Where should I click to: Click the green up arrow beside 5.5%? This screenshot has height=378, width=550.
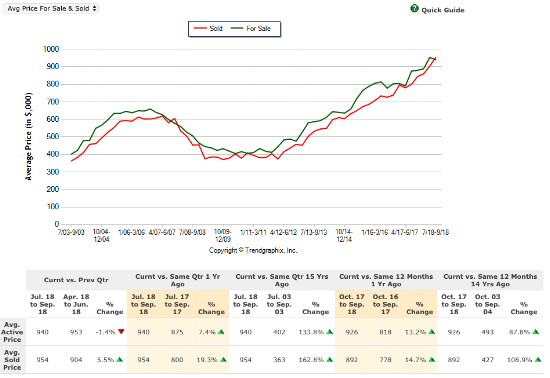(x=120, y=359)
